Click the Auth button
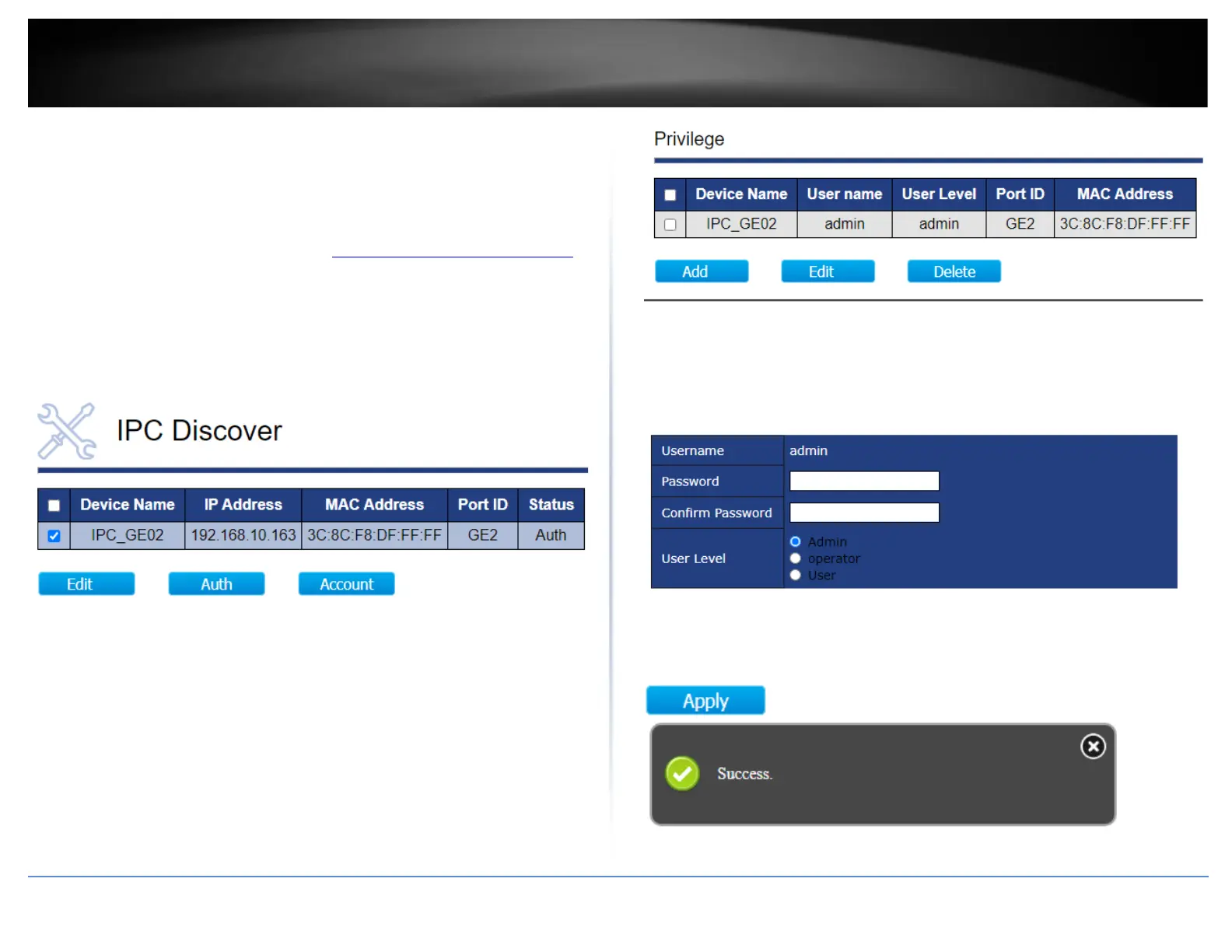The height and width of the screenshot is (952, 1232). (x=216, y=584)
